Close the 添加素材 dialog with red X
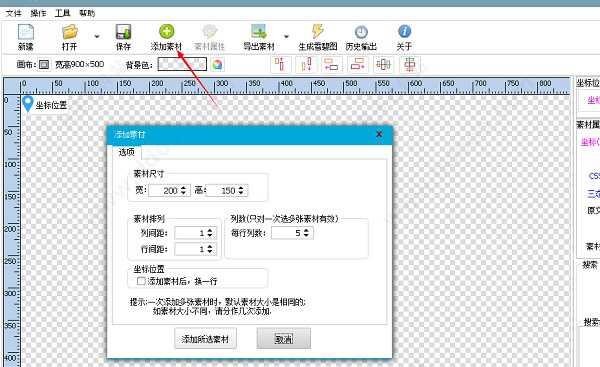 [379, 134]
